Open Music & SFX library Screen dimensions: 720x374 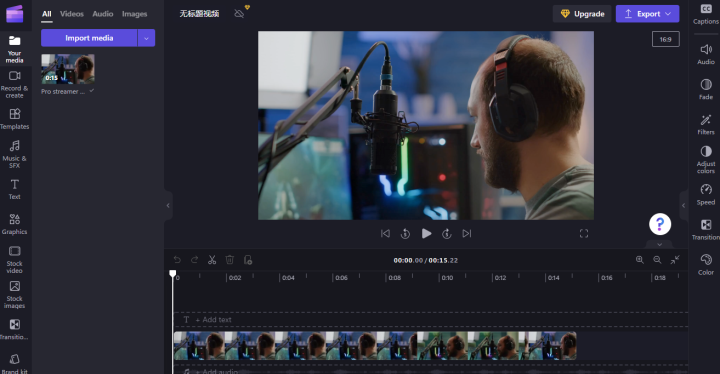pos(14,154)
